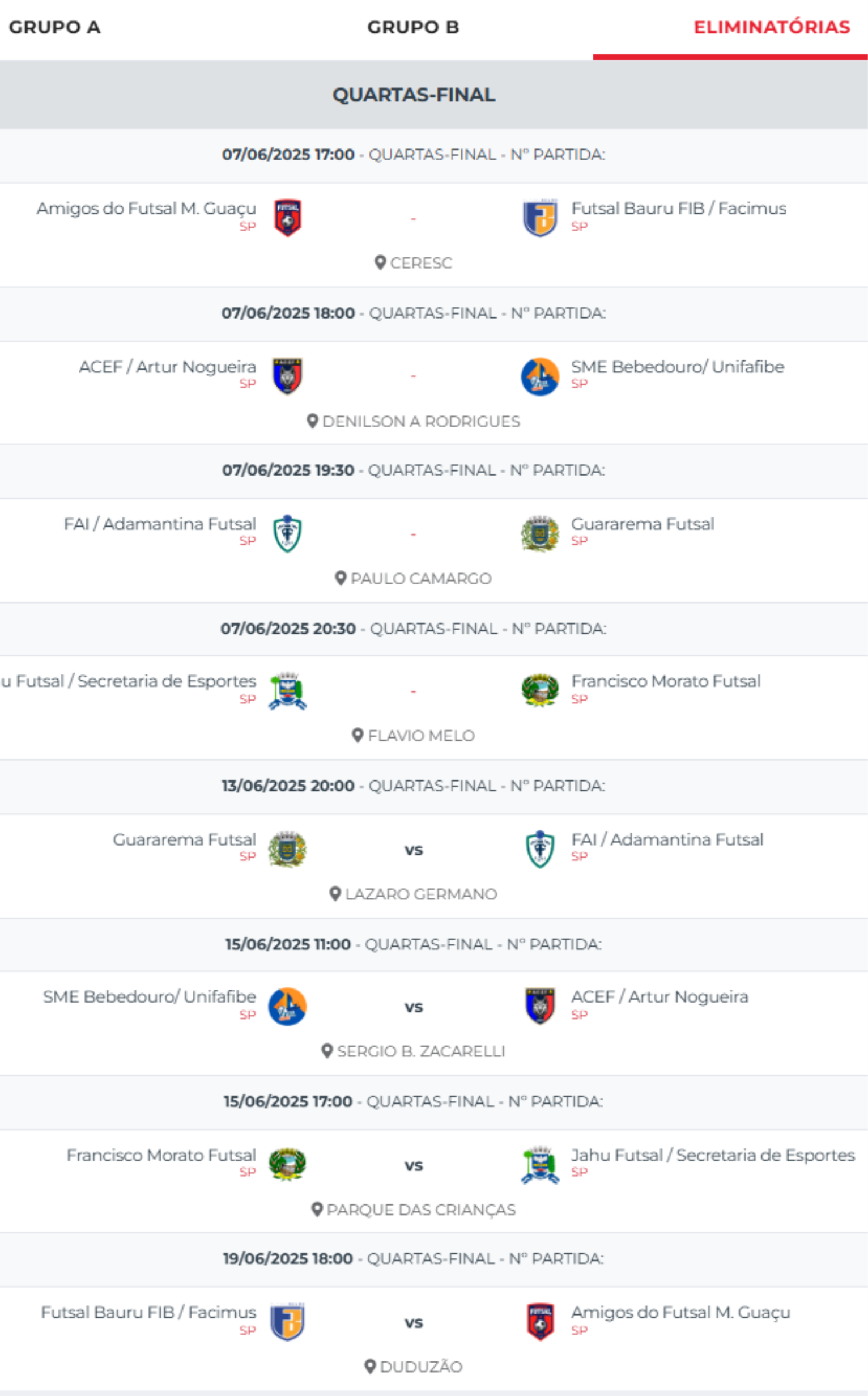The width and height of the screenshot is (868, 1396).
Task: Switch to the Grupo B tab
Action: point(413,27)
